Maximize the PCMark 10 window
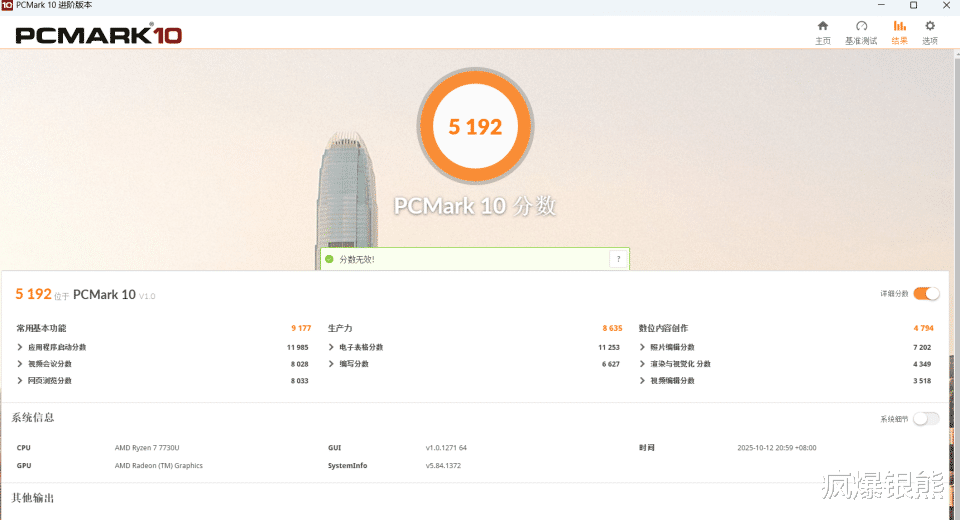The height and width of the screenshot is (520, 960). point(913,5)
